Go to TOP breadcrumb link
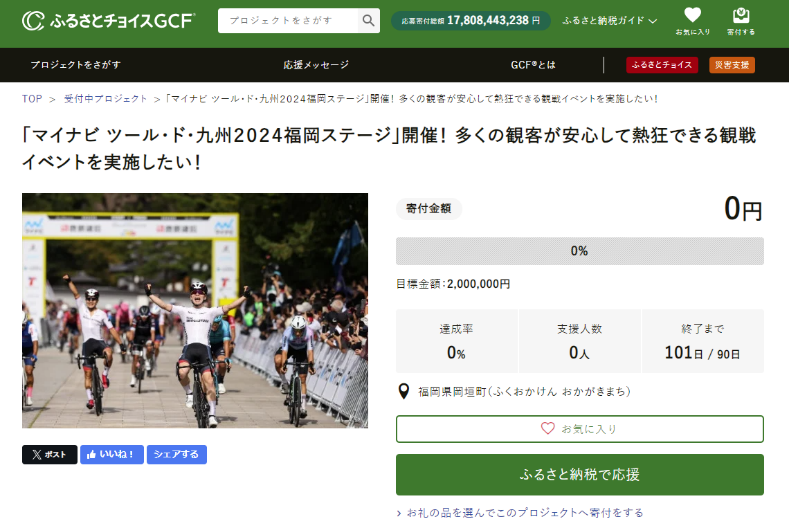789x528 pixels. click(x=32, y=99)
